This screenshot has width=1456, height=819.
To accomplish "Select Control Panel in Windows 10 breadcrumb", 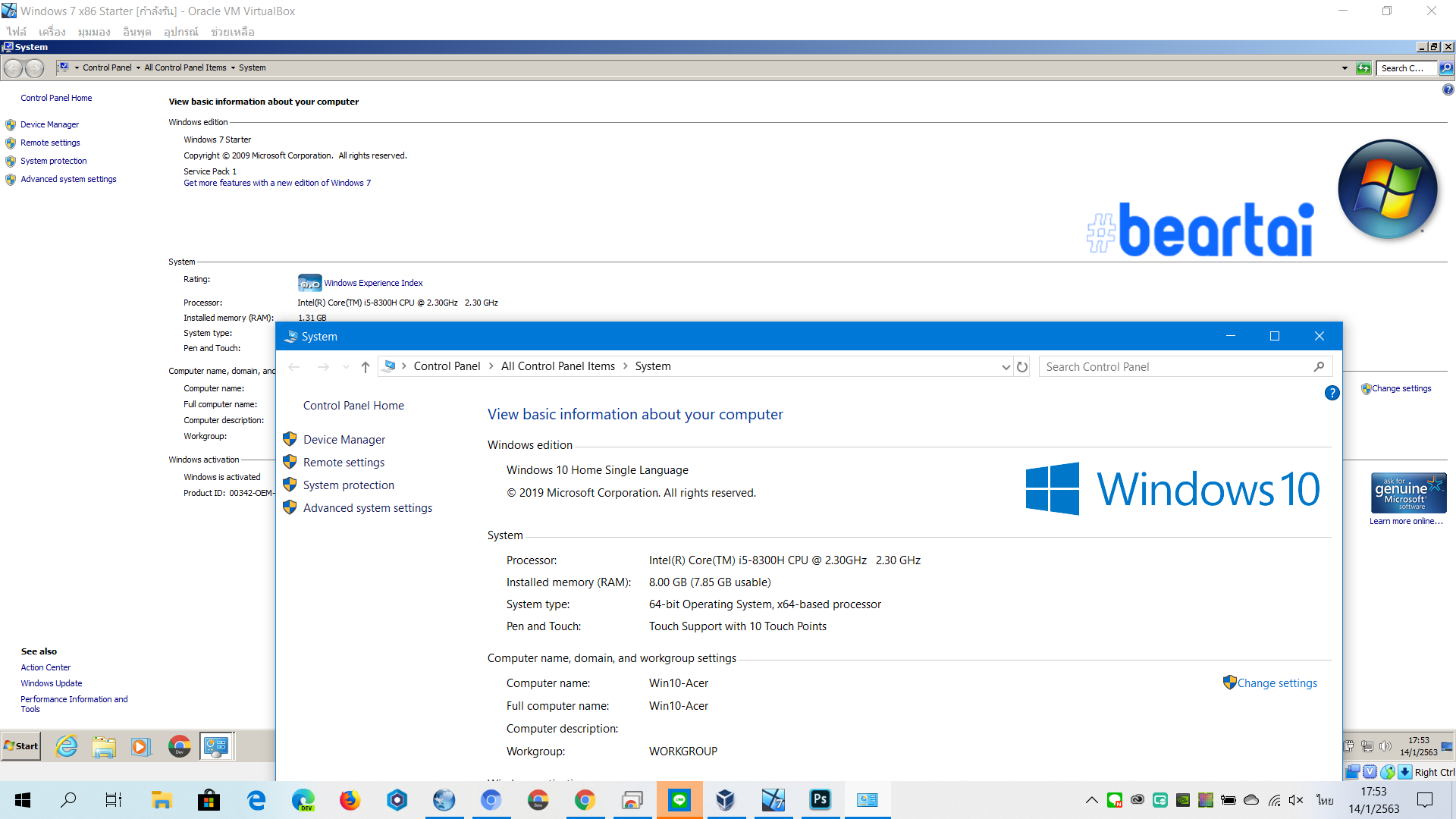I will coord(447,366).
